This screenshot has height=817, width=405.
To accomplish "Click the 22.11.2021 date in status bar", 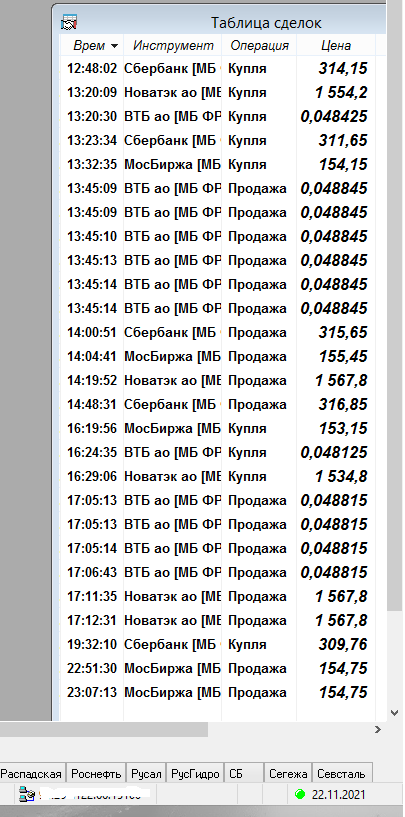I will (x=338, y=795).
